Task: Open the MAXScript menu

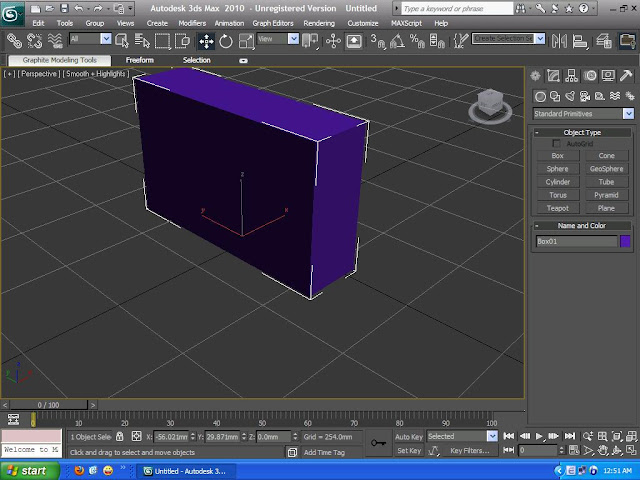Action: tap(406, 23)
